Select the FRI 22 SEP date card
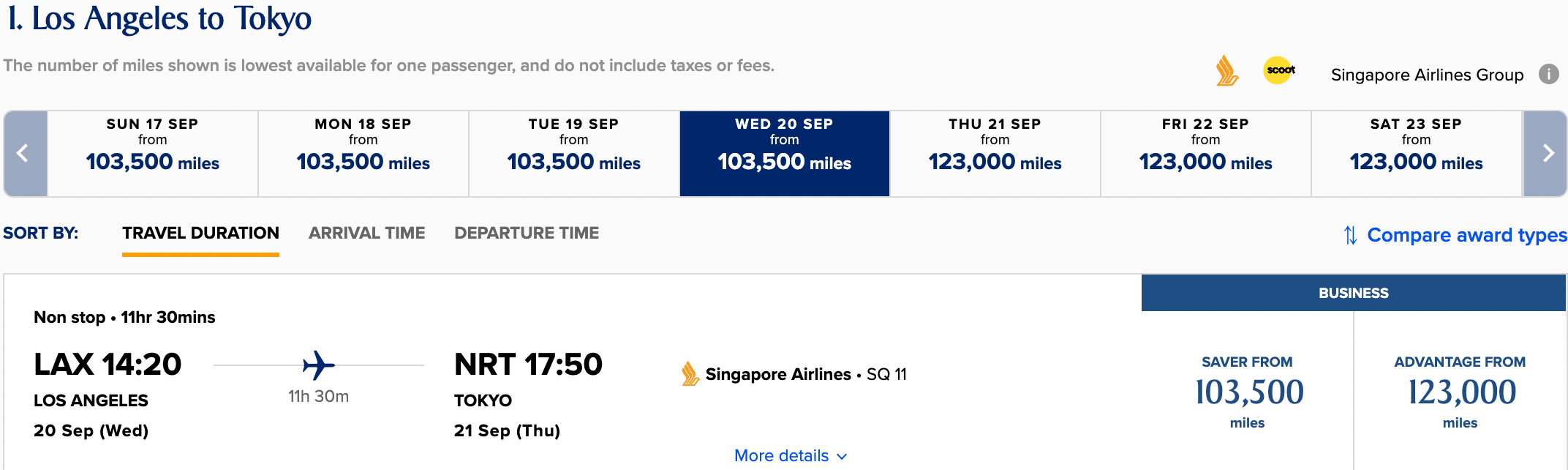Image resolution: width=1568 pixels, height=470 pixels. (x=1205, y=152)
